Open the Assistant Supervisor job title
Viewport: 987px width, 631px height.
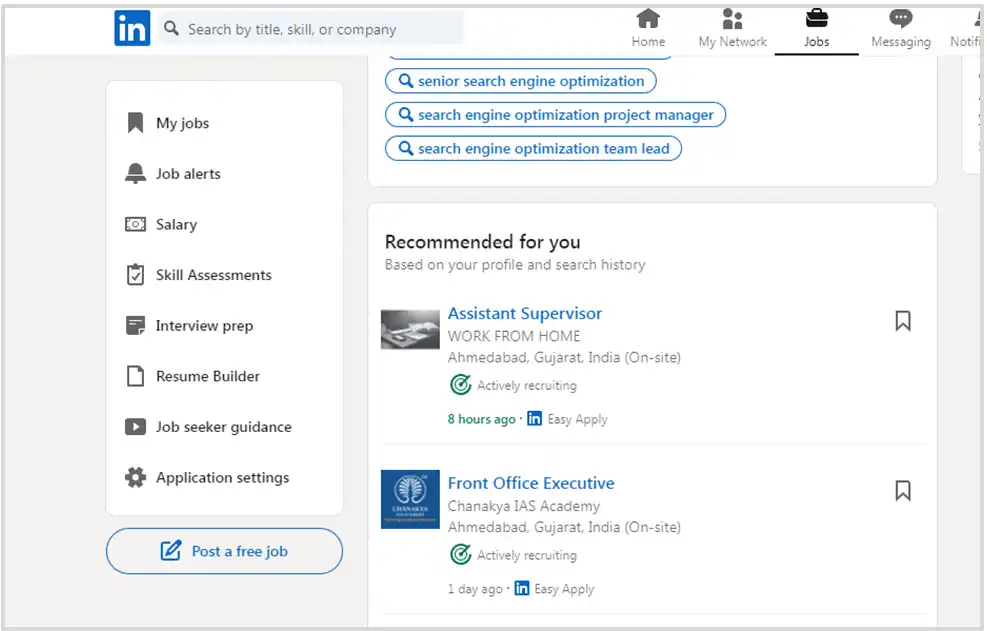(x=525, y=314)
